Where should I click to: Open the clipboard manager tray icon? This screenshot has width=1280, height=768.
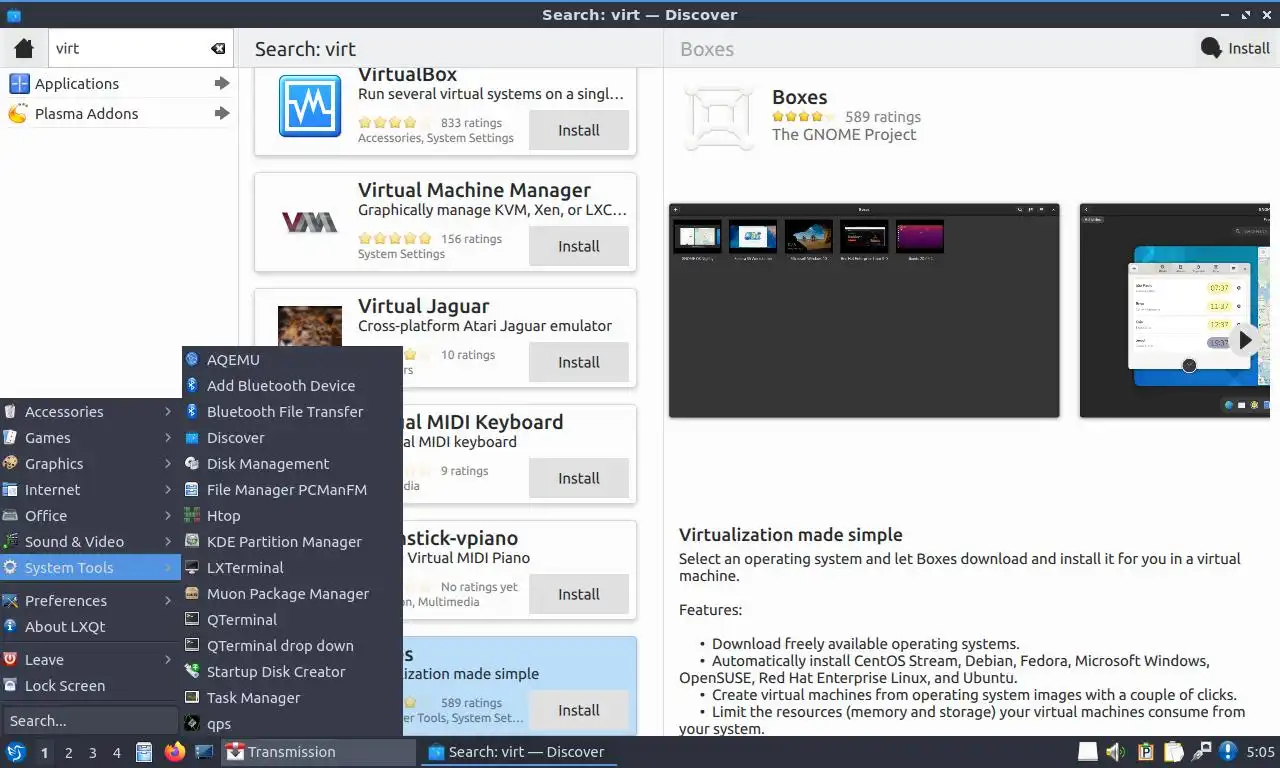pyautogui.click(x=1174, y=752)
